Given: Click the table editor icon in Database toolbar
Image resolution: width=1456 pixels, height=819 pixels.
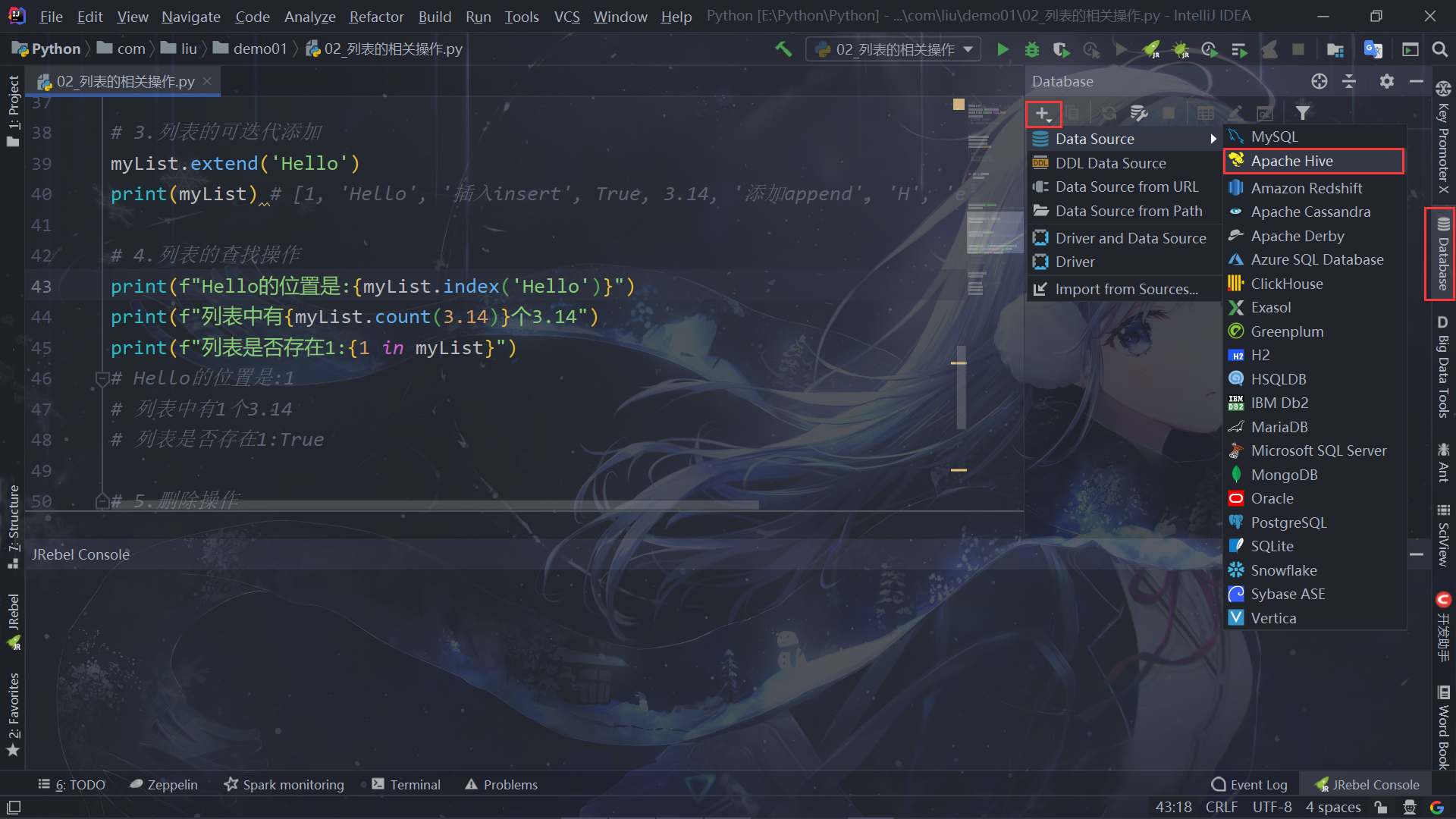Looking at the screenshot, I should pyautogui.click(x=1205, y=114).
